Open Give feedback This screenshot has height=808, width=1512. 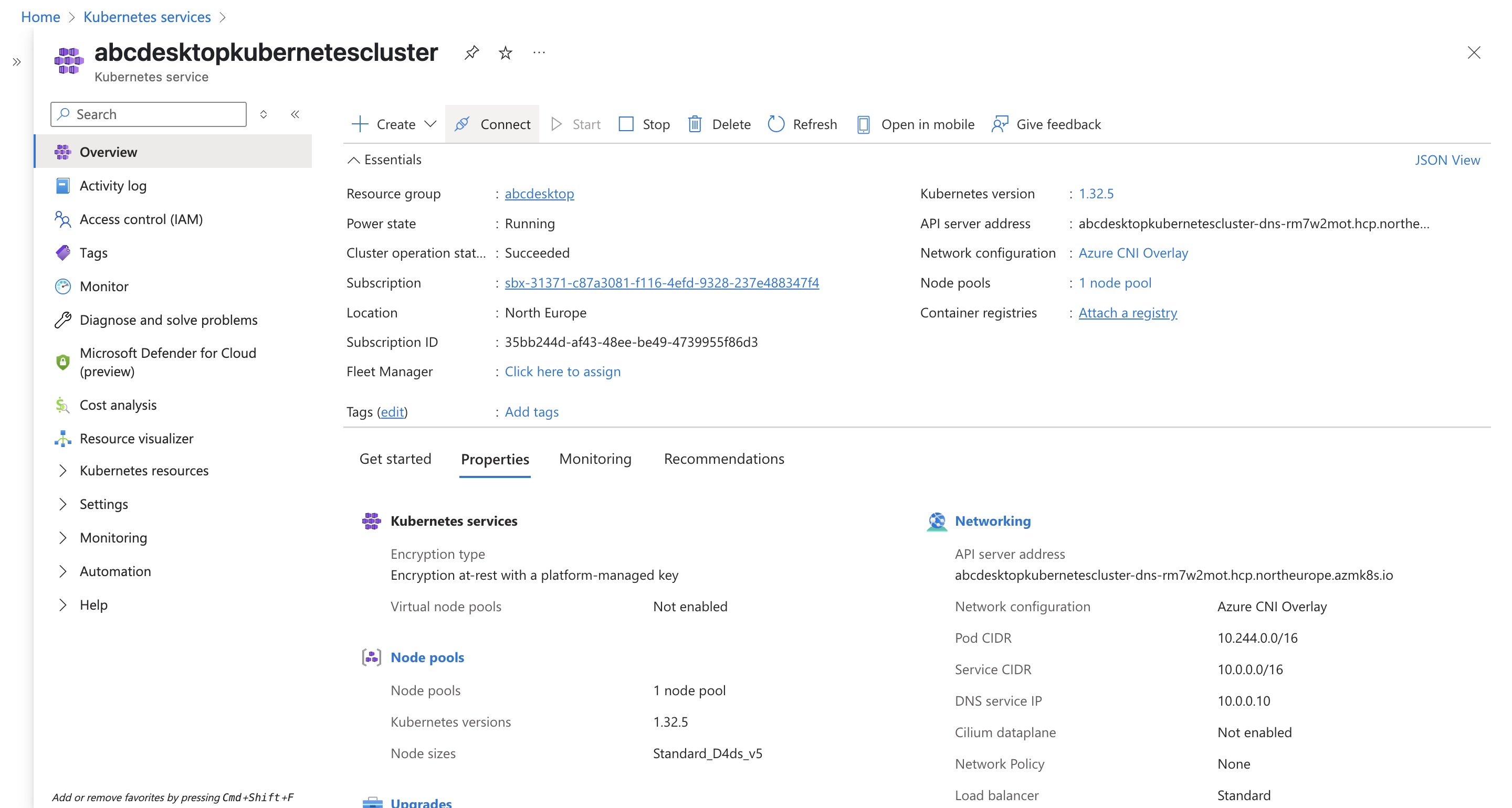coord(1046,124)
